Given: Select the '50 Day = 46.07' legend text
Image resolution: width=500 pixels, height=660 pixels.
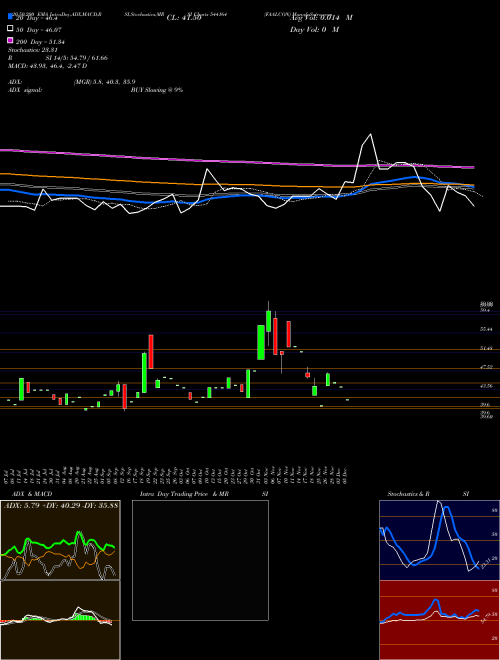Looking at the screenshot, I should [x=38, y=30].
